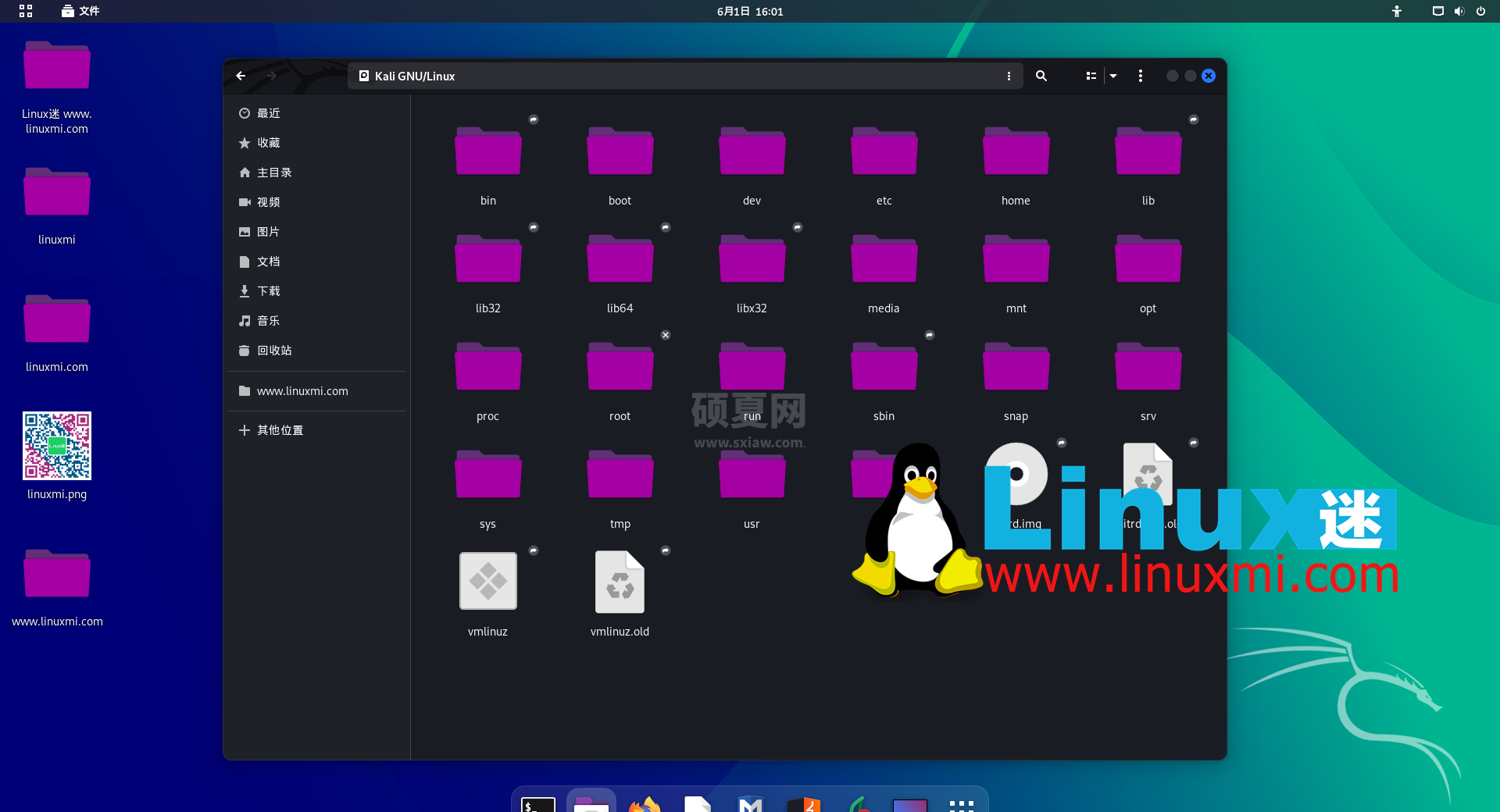Select the linuxmi.com desktop folder
1500x812 pixels.
click(x=57, y=320)
